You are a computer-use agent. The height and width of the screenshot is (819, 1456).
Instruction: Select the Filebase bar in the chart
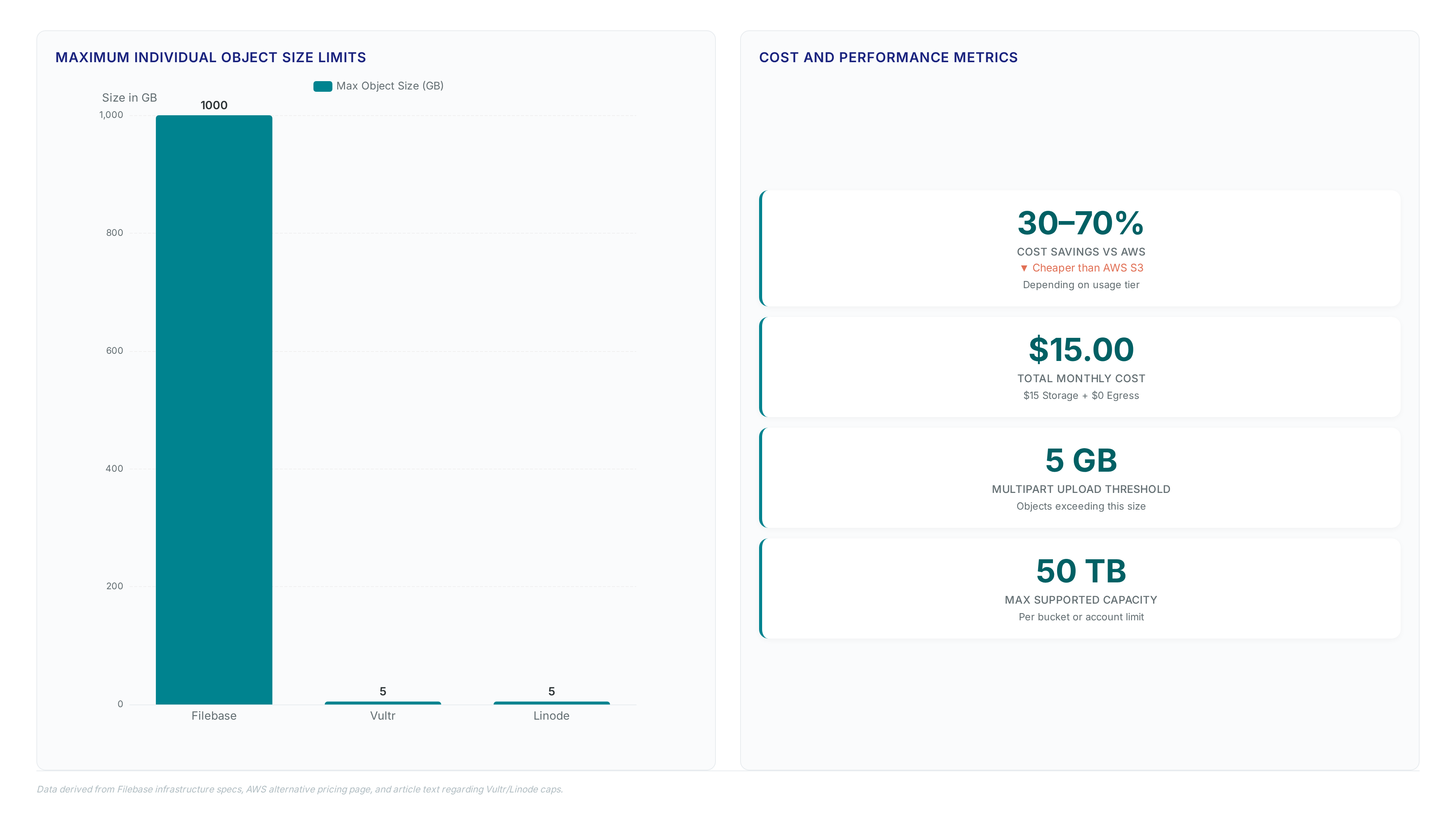[214, 410]
